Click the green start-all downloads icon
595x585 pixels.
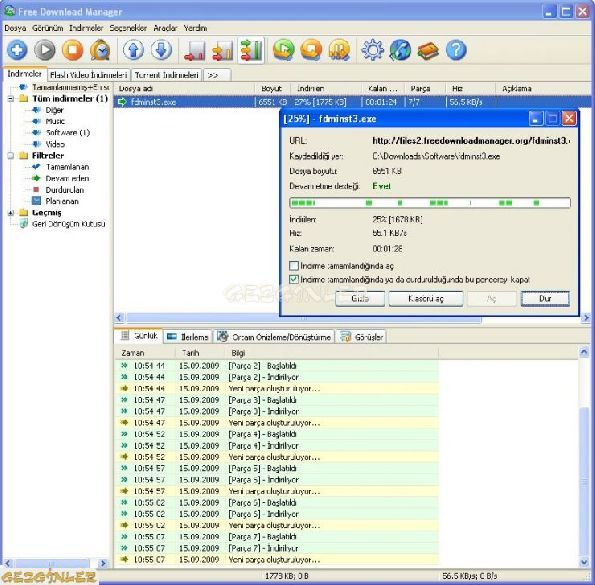click(x=283, y=50)
